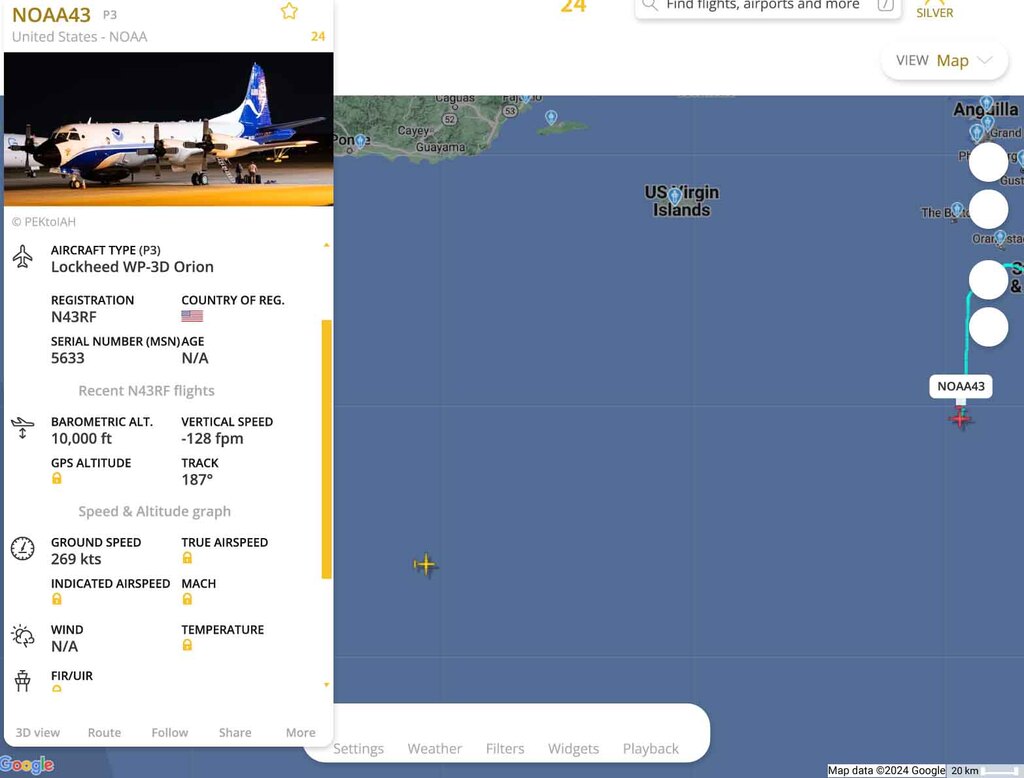This screenshot has width=1024, height=778.
Task: Open the VIEW Map dropdown
Action: tap(944, 61)
